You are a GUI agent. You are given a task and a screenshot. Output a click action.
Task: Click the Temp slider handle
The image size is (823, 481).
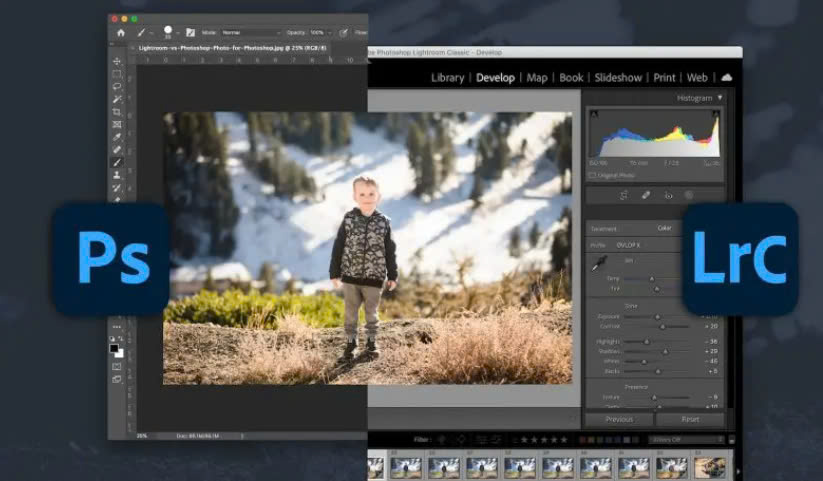tap(652, 279)
